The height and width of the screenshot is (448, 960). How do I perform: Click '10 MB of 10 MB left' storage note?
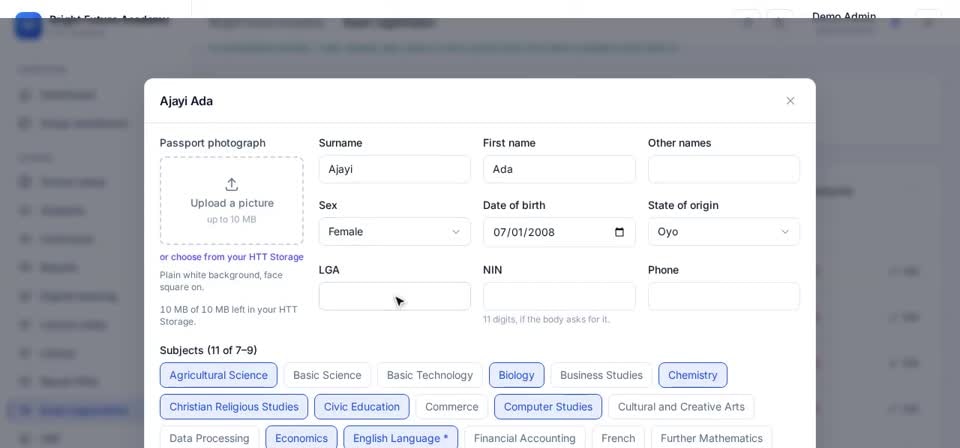point(228,315)
